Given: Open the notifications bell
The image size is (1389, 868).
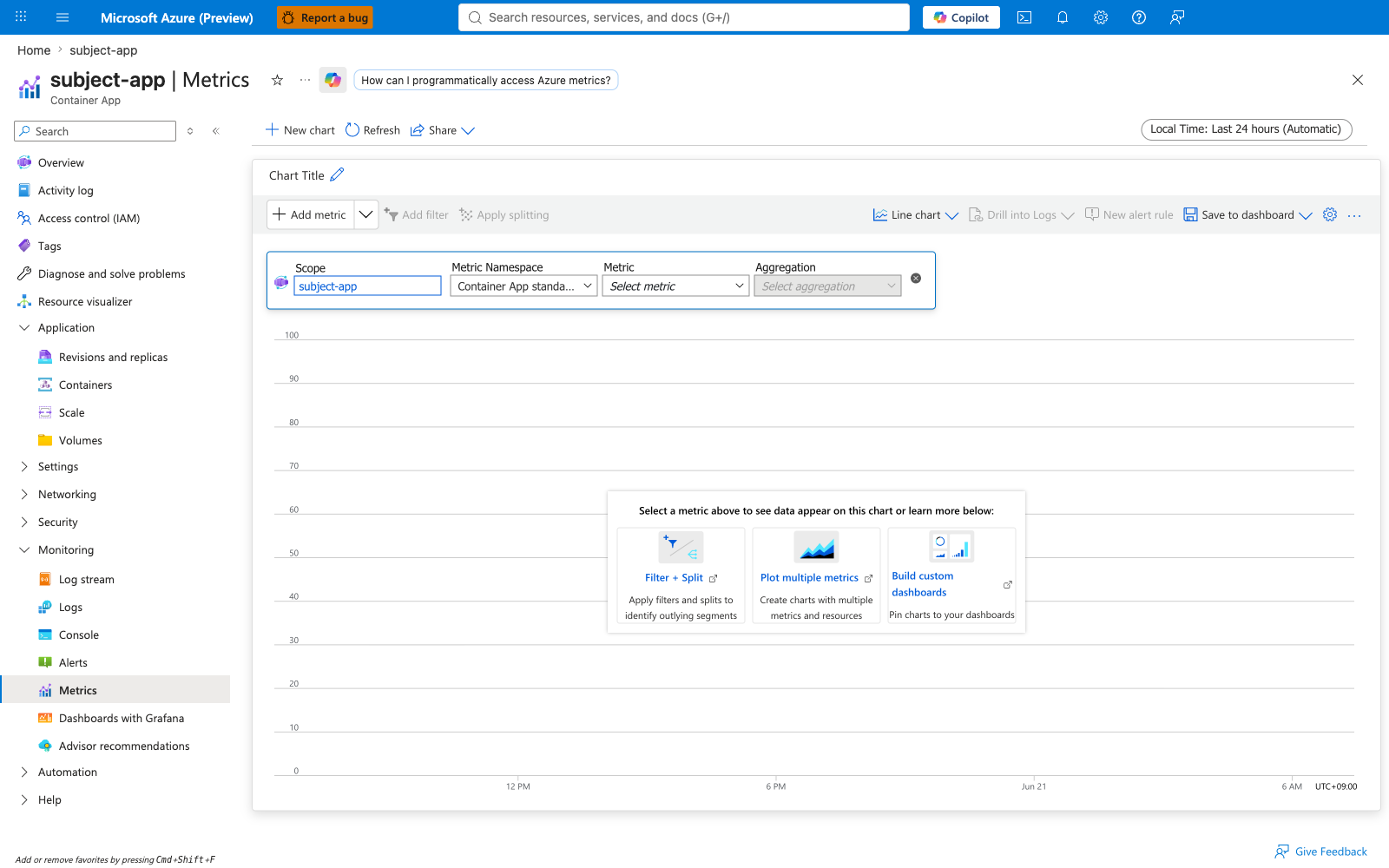Looking at the screenshot, I should (1063, 17).
